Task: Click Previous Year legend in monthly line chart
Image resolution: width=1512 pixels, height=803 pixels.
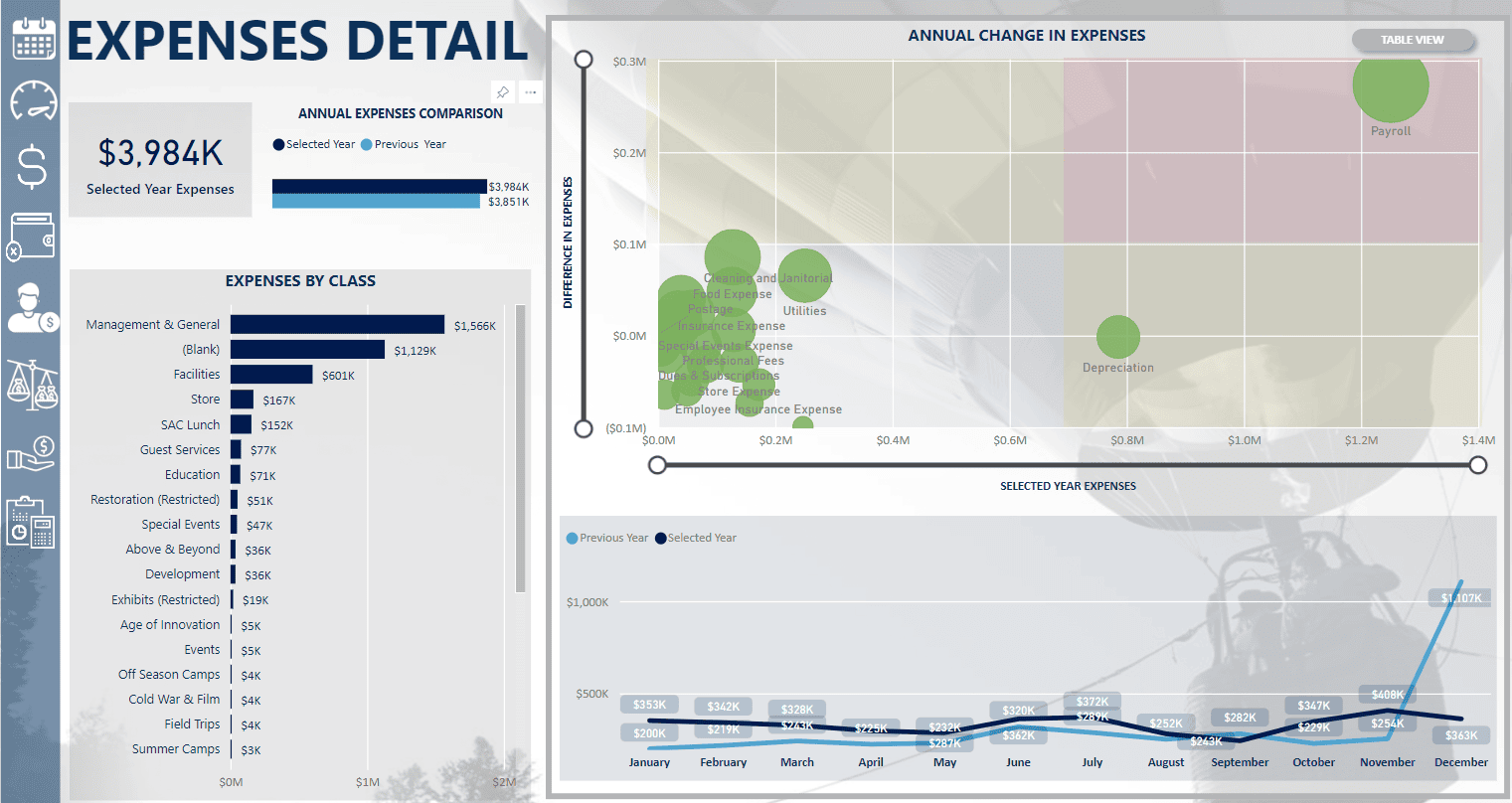Action: tap(607, 538)
